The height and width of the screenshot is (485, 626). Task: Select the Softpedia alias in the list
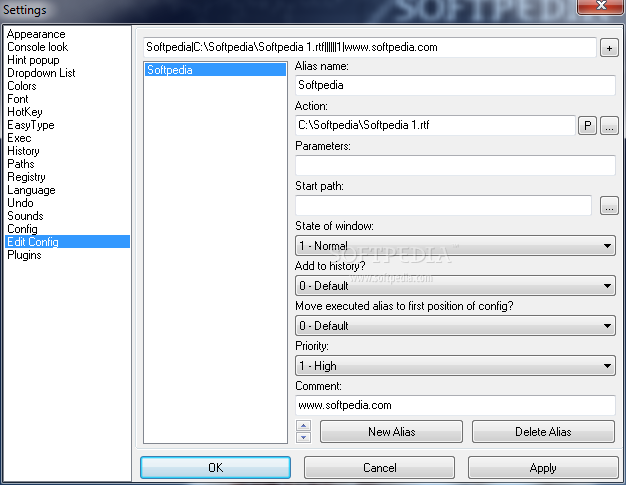click(x=215, y=70)
